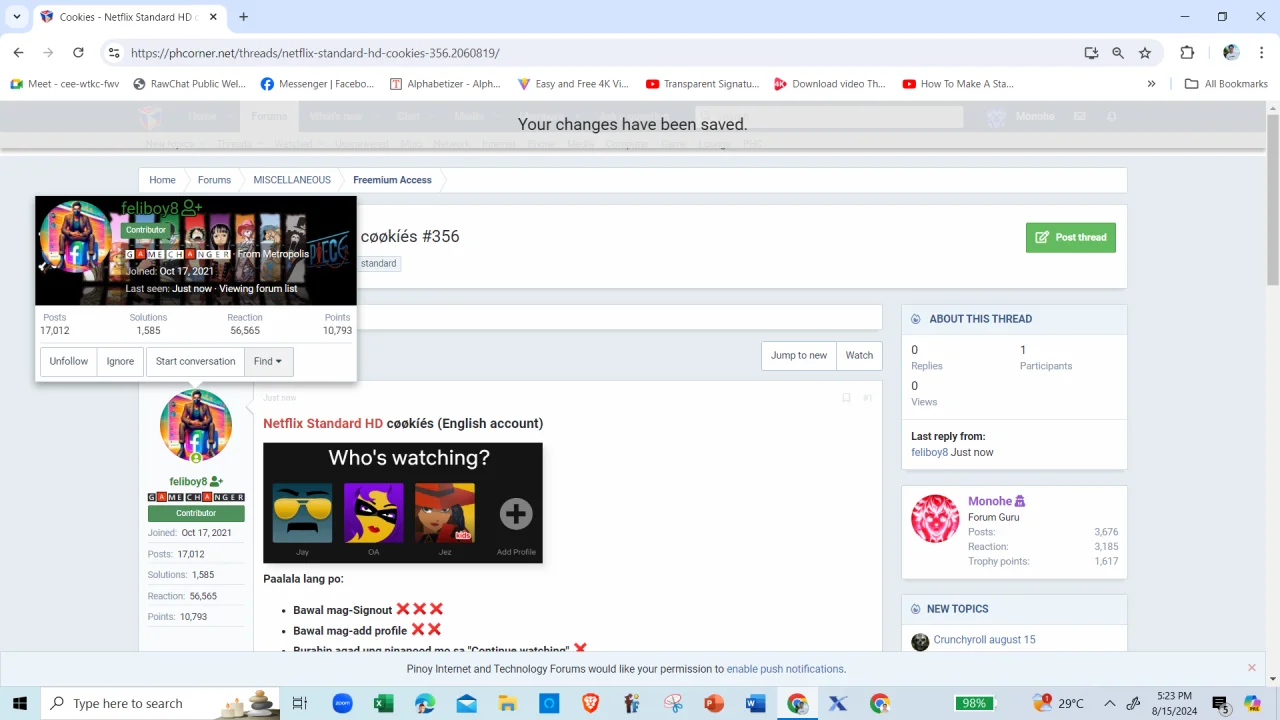1280x720 pixels.
Task: Click Ignore in the profile popup
Action: point(120,361)
